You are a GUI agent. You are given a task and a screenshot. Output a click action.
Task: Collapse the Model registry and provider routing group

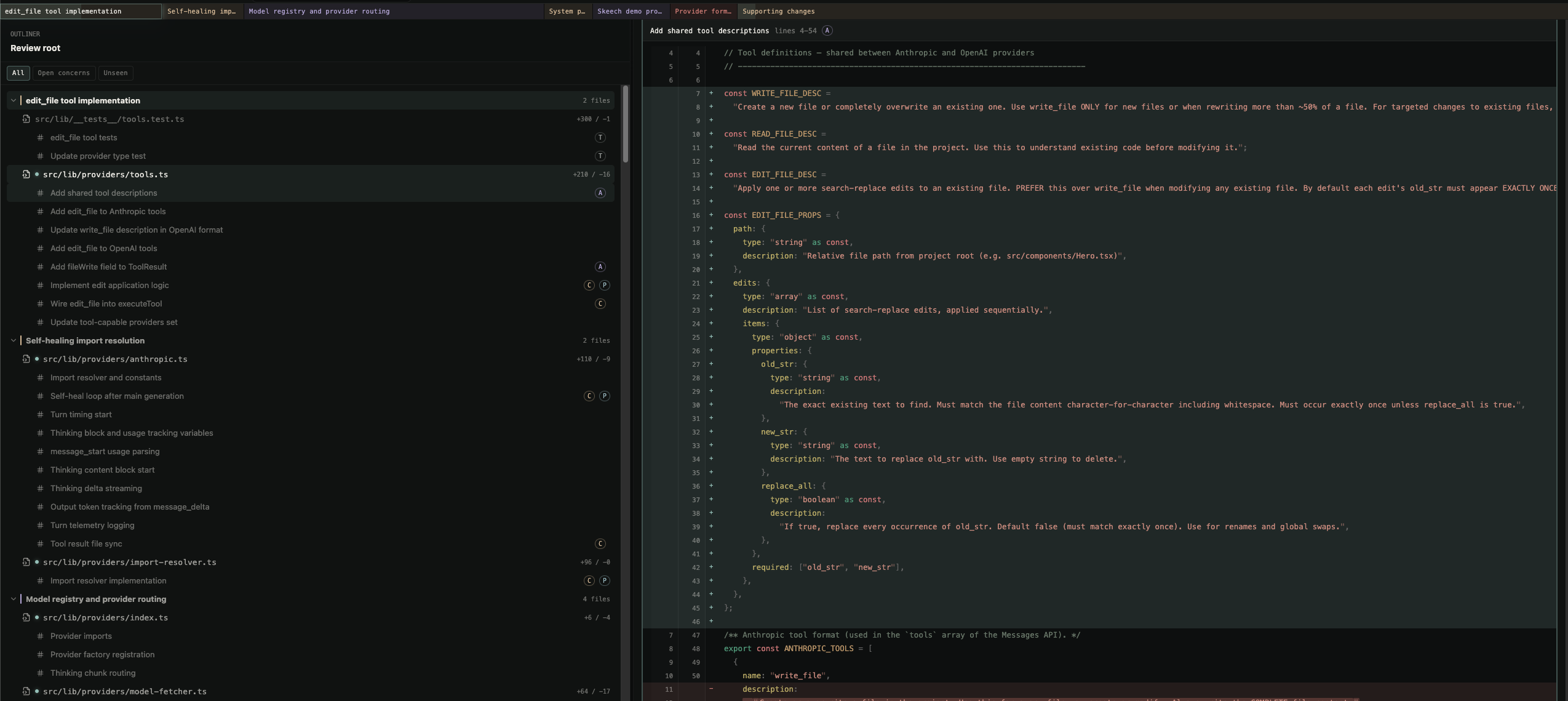14,599
